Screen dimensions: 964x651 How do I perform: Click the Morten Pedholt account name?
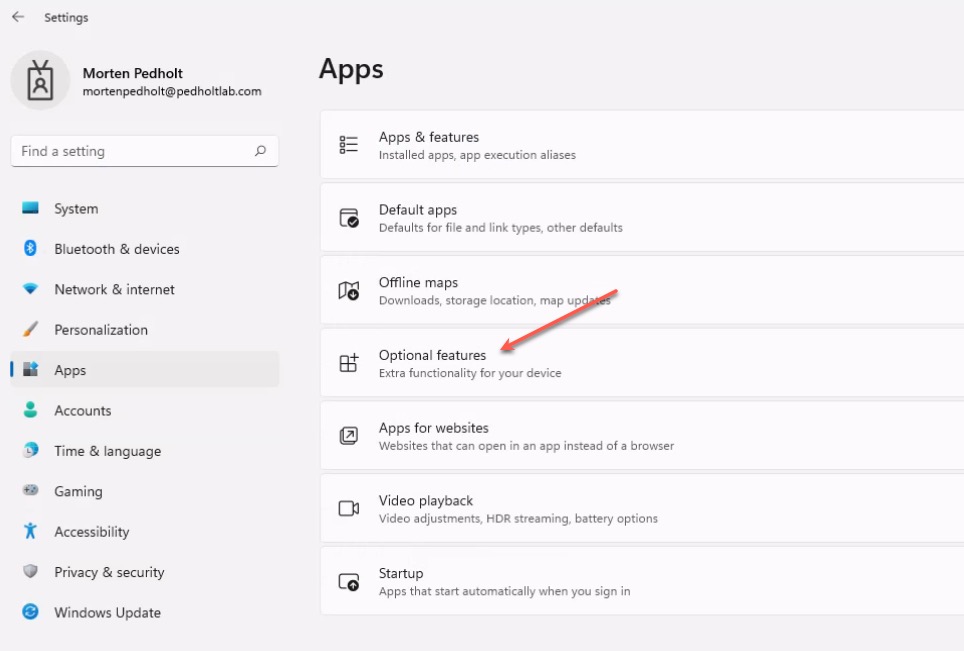(133, 73)
